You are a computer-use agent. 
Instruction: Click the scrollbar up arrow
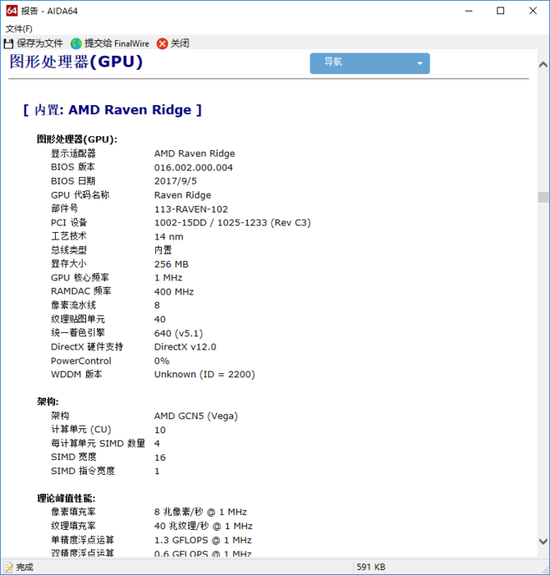[x=543, y=65]
